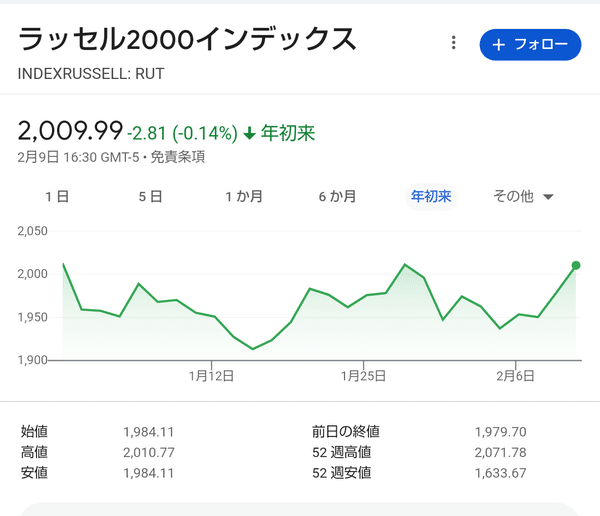Expand the その他 range dropdown

tap(523, 197)
